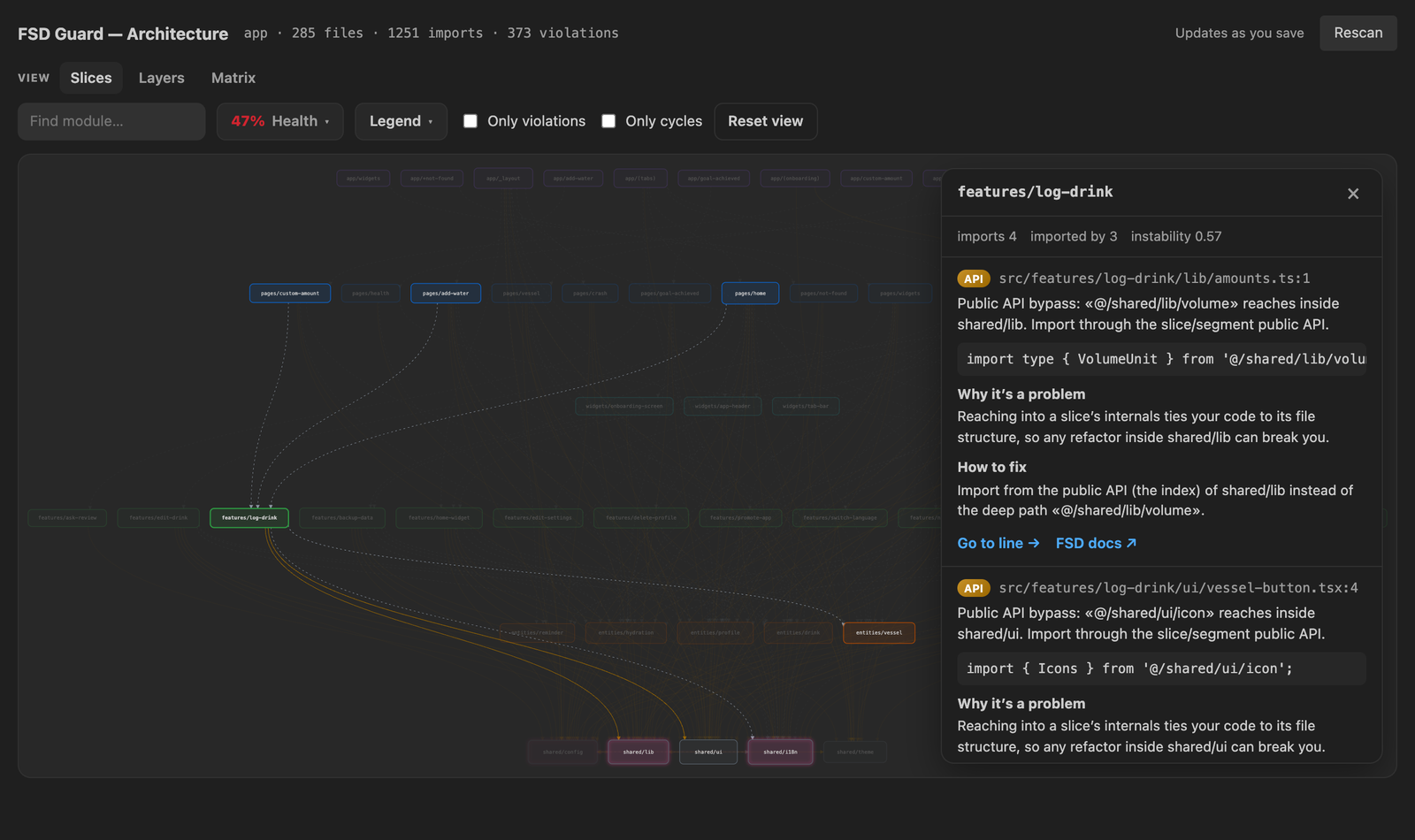The width and height of the screenshot is (1415, 840).
Task: Click the "imports 4" stat
Action: (987, 236)
